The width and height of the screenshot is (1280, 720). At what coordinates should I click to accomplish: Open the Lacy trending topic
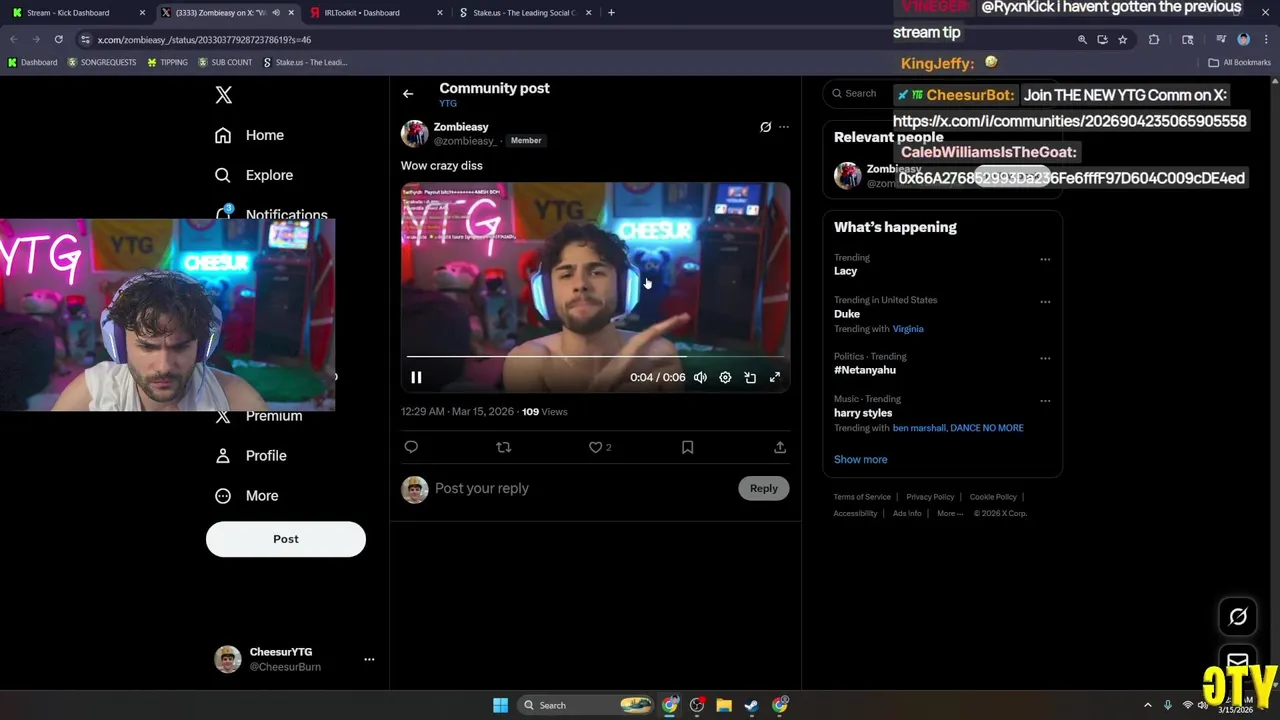coord(845,271)
